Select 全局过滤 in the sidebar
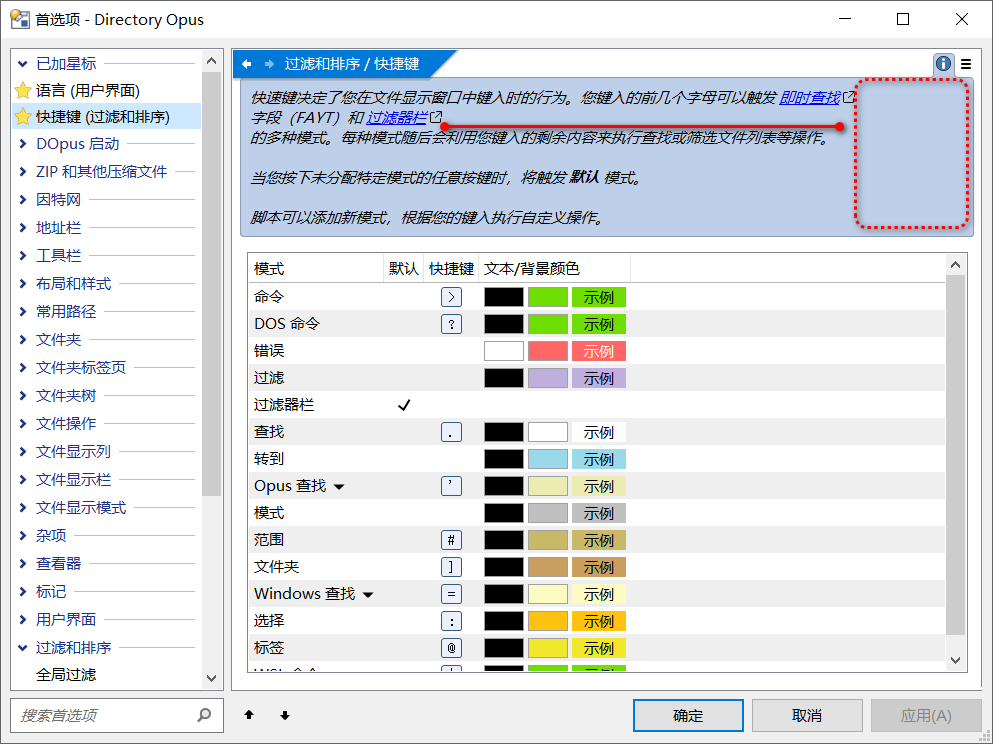This screenshot has height=744, width=993. coord(66,675)
